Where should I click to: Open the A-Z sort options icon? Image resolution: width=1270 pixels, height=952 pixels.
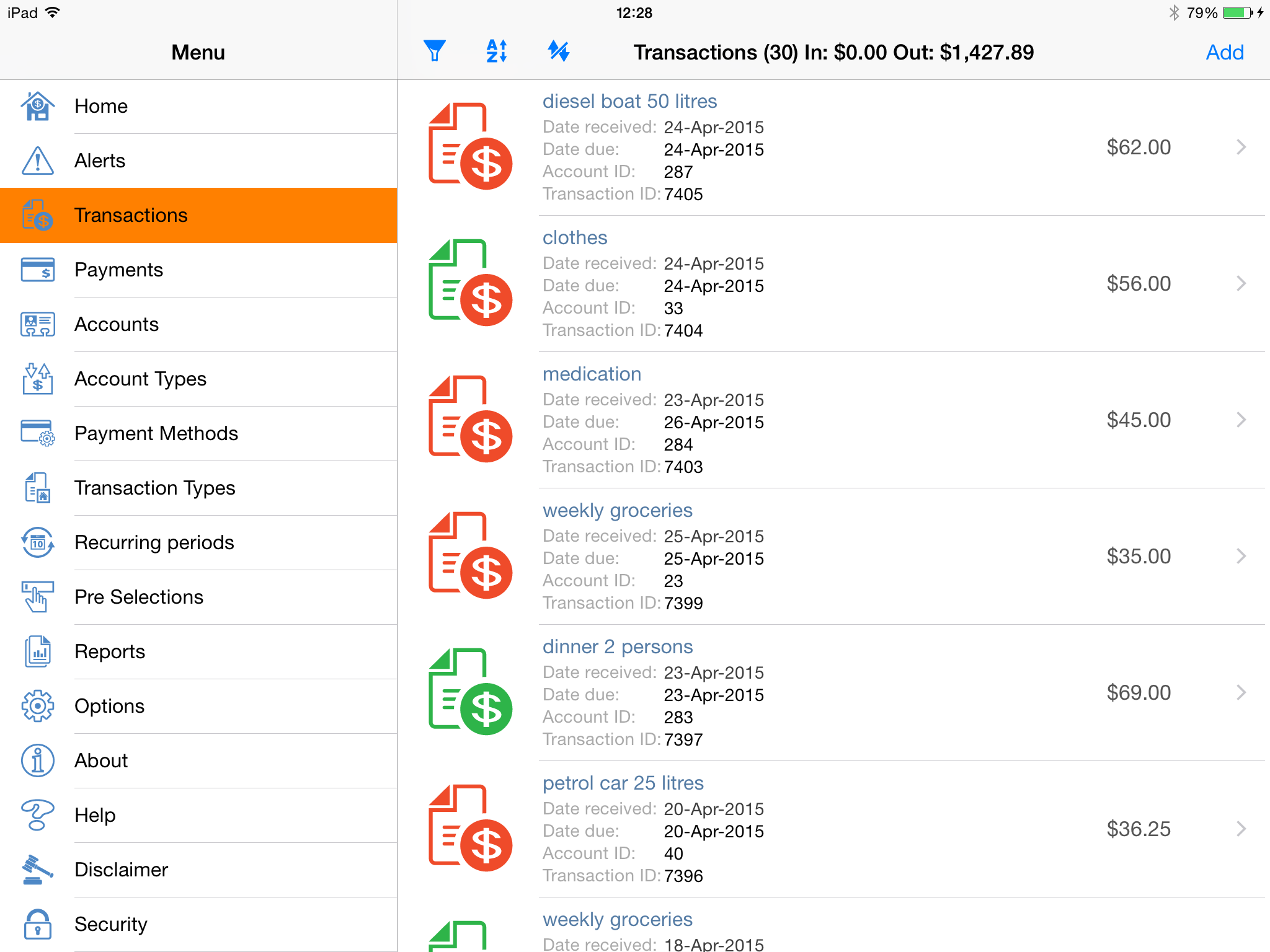497,51
